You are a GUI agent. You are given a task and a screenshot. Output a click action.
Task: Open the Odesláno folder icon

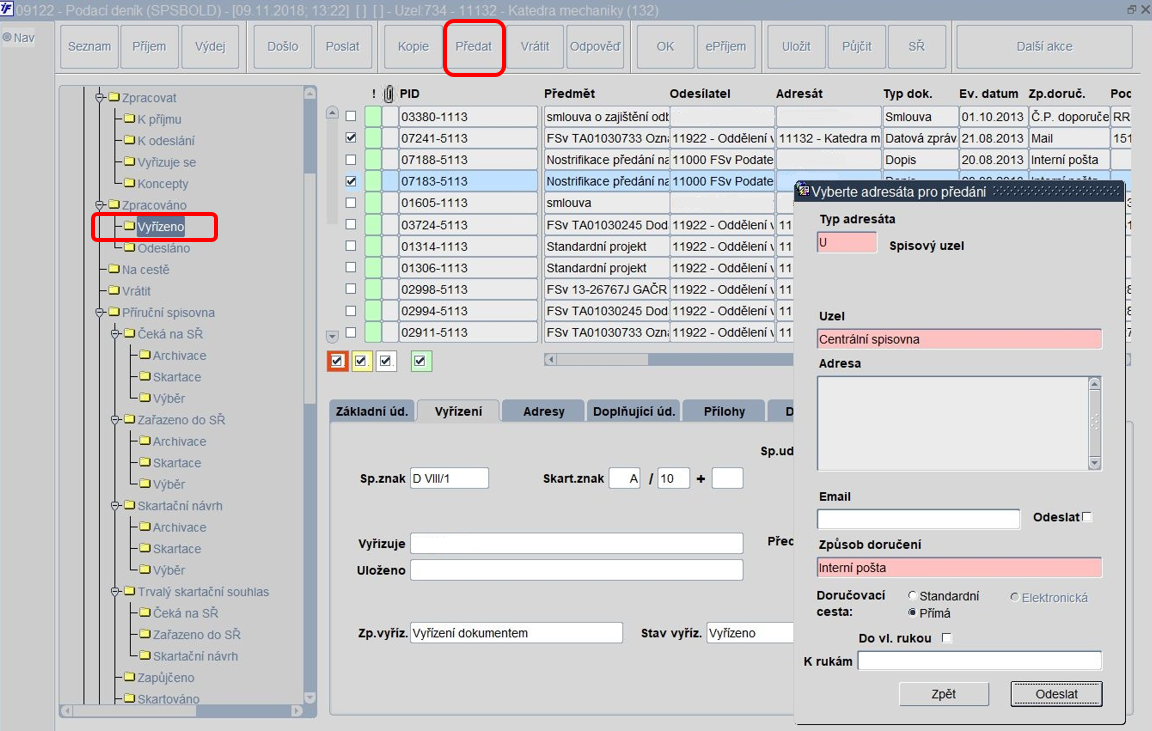pyautogui.click(x=129, y=248)
